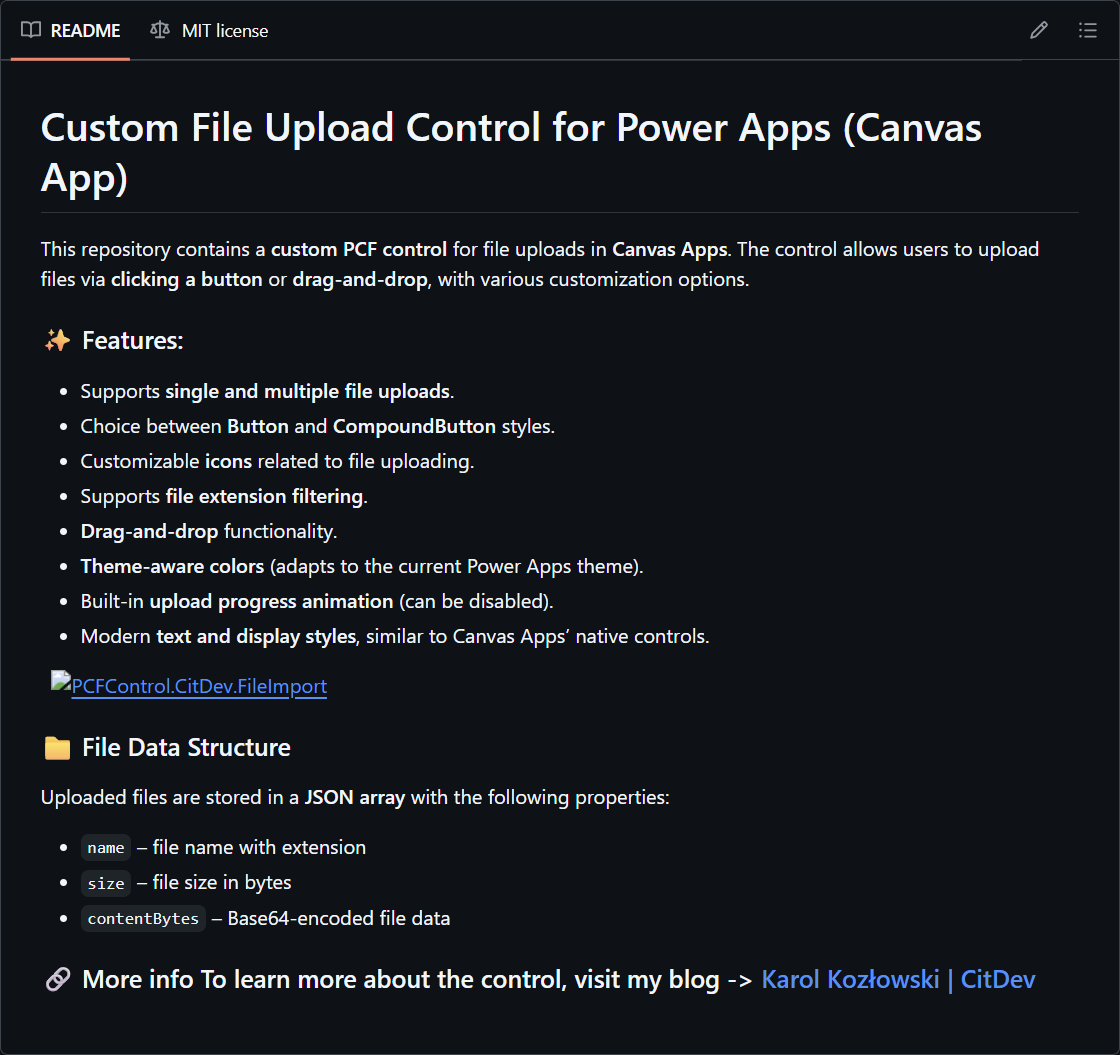Click the contentBytes code snippet
This screenshot has width=1120, height=1055.
pos(143,918)
